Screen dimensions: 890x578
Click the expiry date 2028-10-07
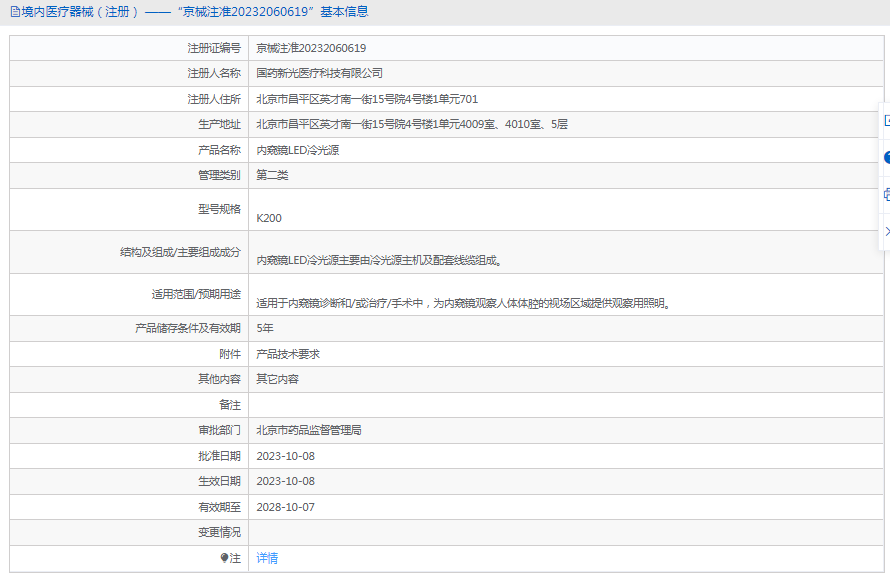point(285,507)
